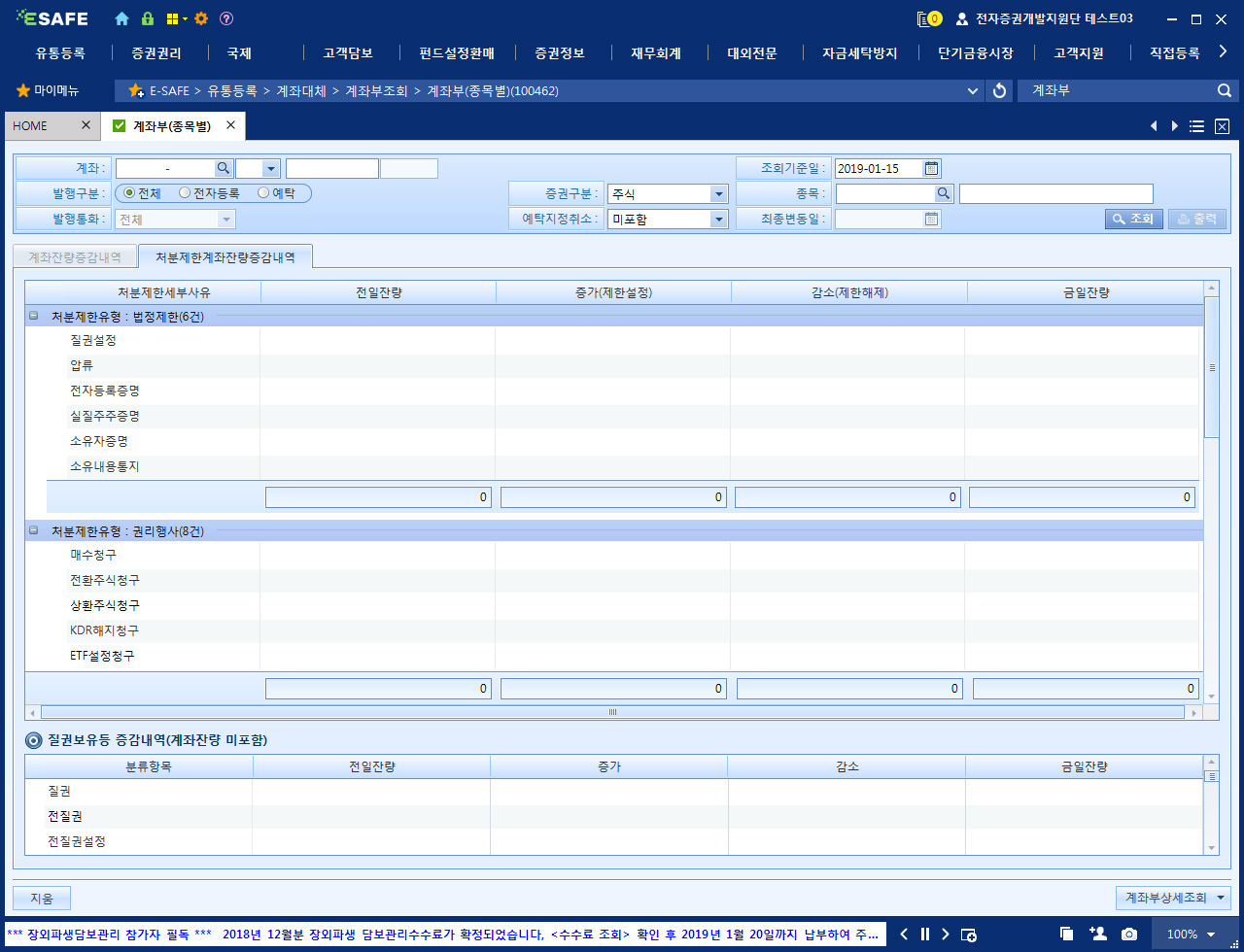Viewport: 1244px width, 952px height.
Task: Focus the 조회기준일 date field
Action: [878, 168]
